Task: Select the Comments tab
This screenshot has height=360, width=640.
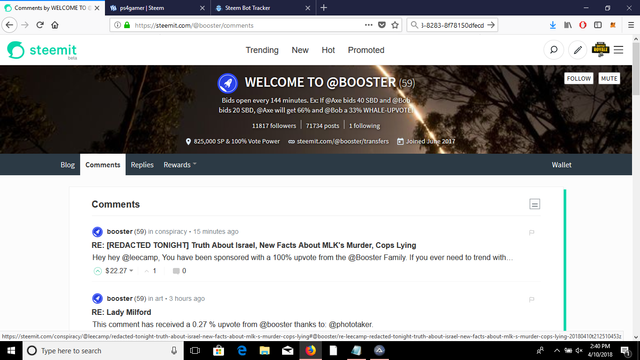Action: click(x=102, y=164)
